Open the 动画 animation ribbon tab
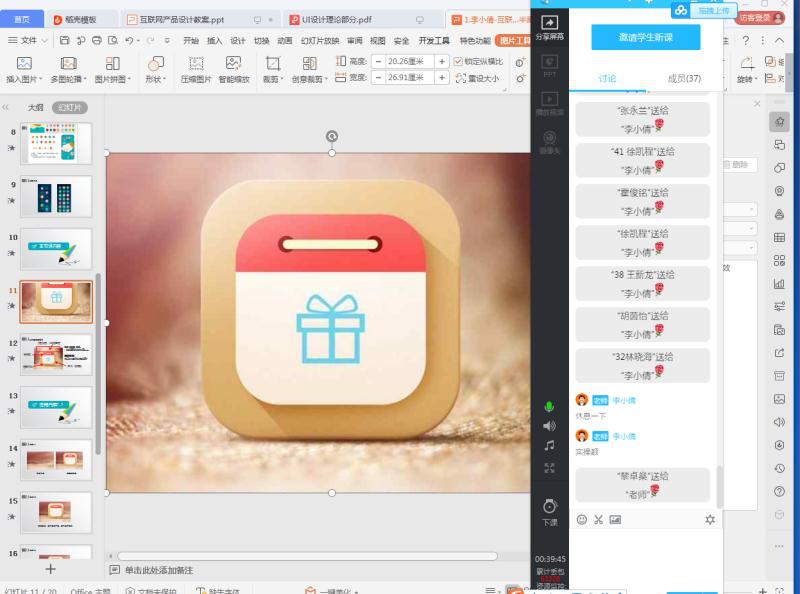This screenshot has height=594, width=800. (x=285, y=40)
